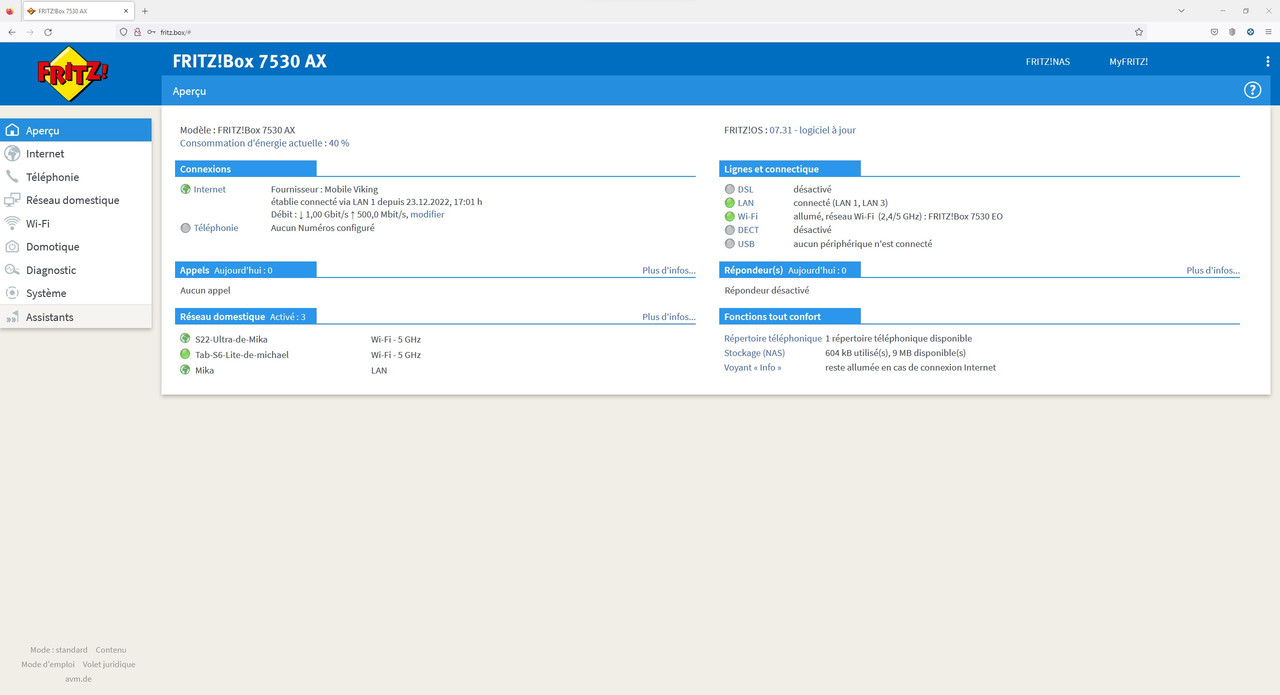Click the green icon beside Tab-S6-Lite-de-michael
Viewport: 1280px width, 695px height.
click(x=185, y=354)
